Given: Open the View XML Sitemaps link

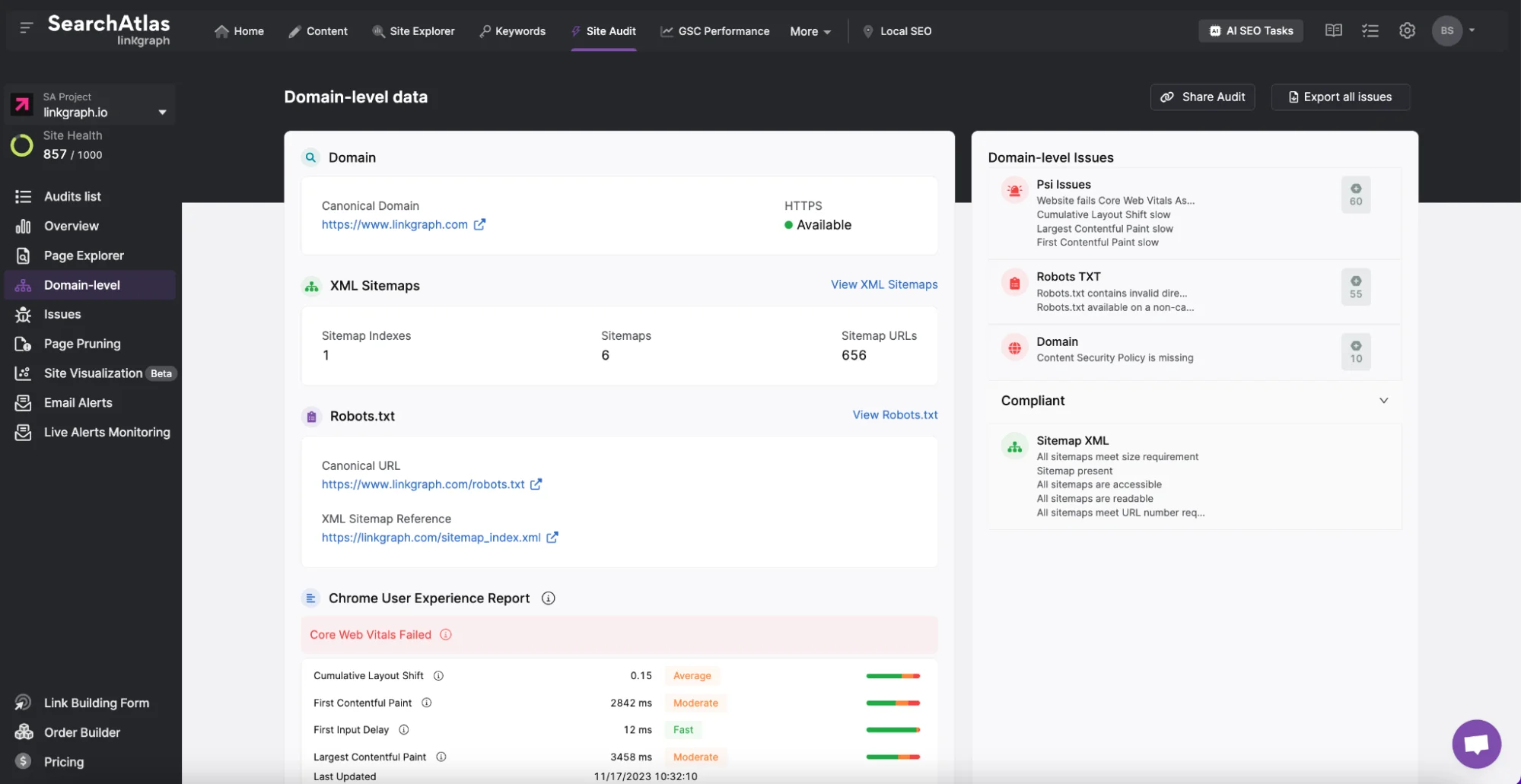Looking at the screenshot, I should point(884,284).
